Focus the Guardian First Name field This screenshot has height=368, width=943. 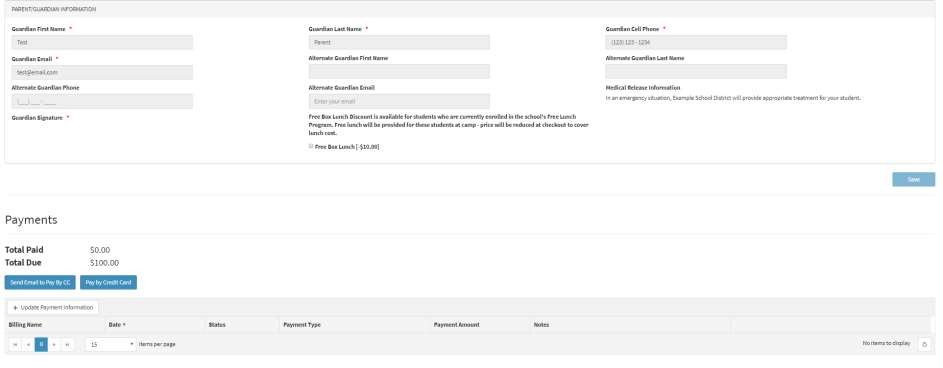(102, 42)
